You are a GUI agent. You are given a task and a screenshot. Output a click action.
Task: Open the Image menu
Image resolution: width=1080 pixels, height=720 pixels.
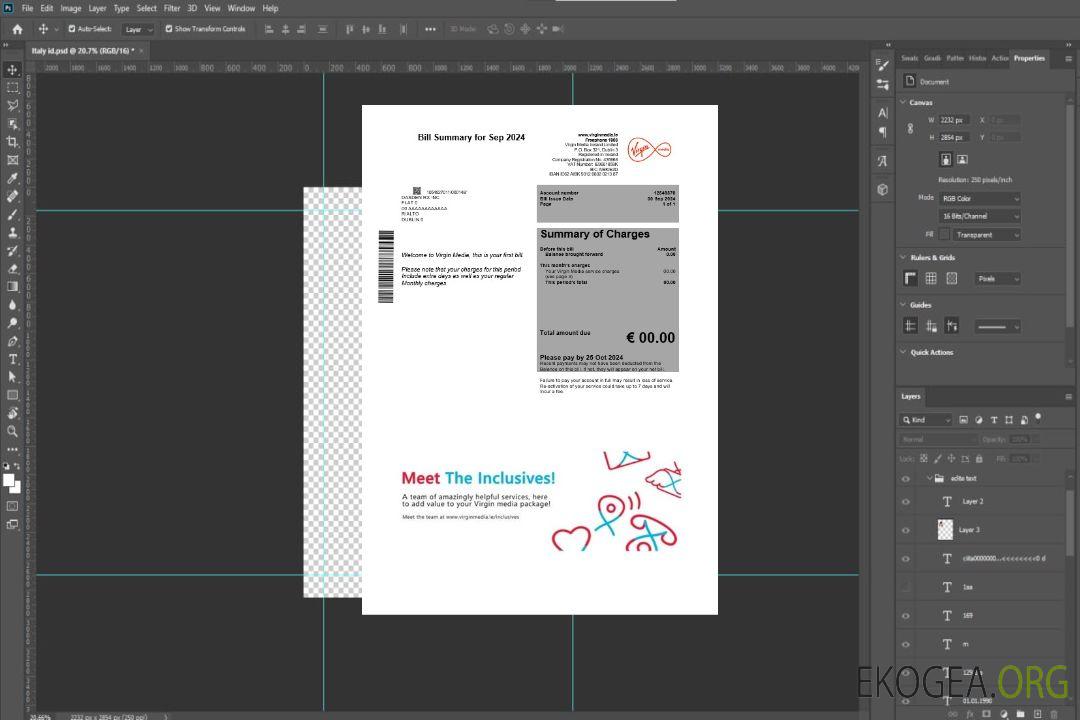pyautogui.click(x=71, y=8)
